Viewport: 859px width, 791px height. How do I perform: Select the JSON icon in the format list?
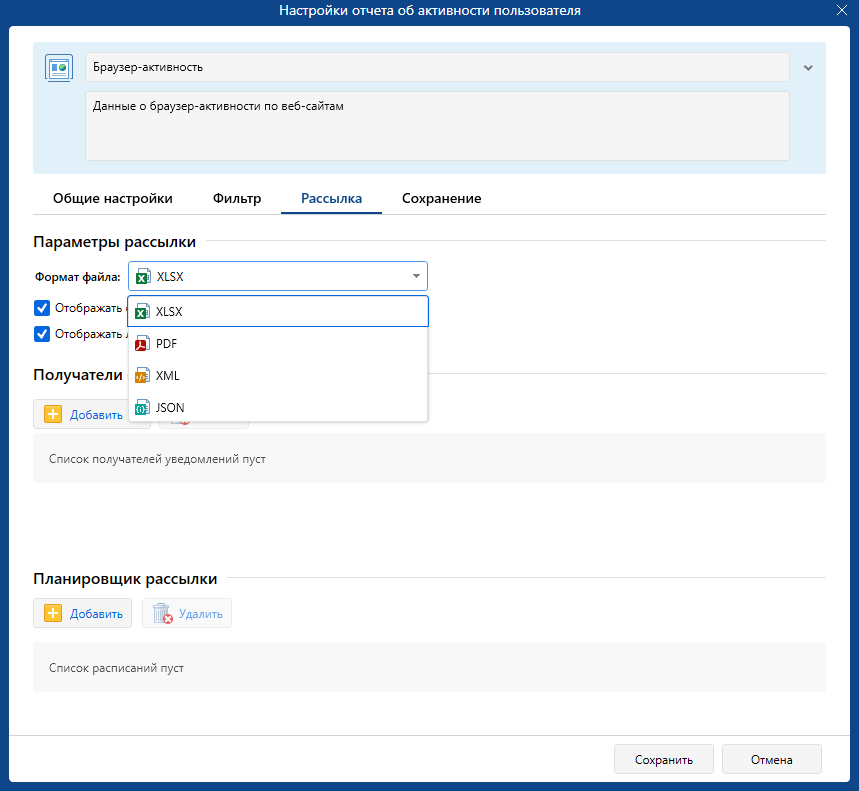coord(142,408)
